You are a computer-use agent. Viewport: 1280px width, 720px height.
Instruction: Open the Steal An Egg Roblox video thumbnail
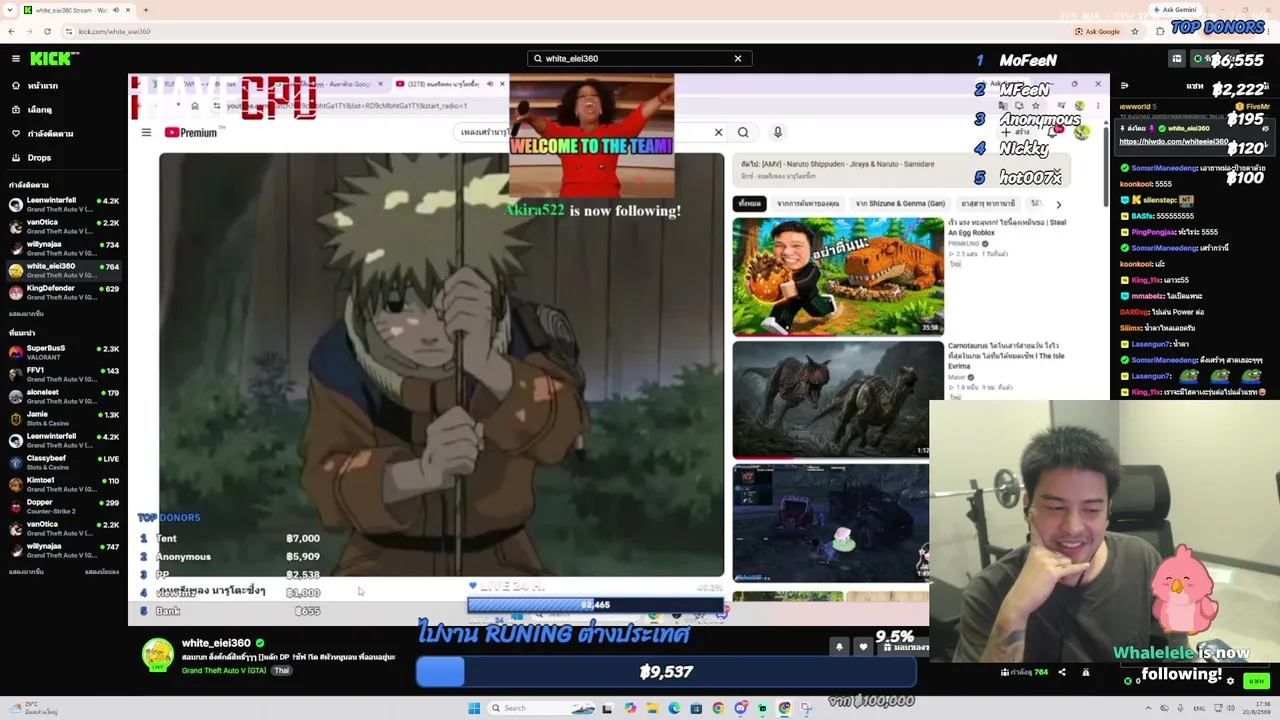pyautogui.click(x=838, y=276)
